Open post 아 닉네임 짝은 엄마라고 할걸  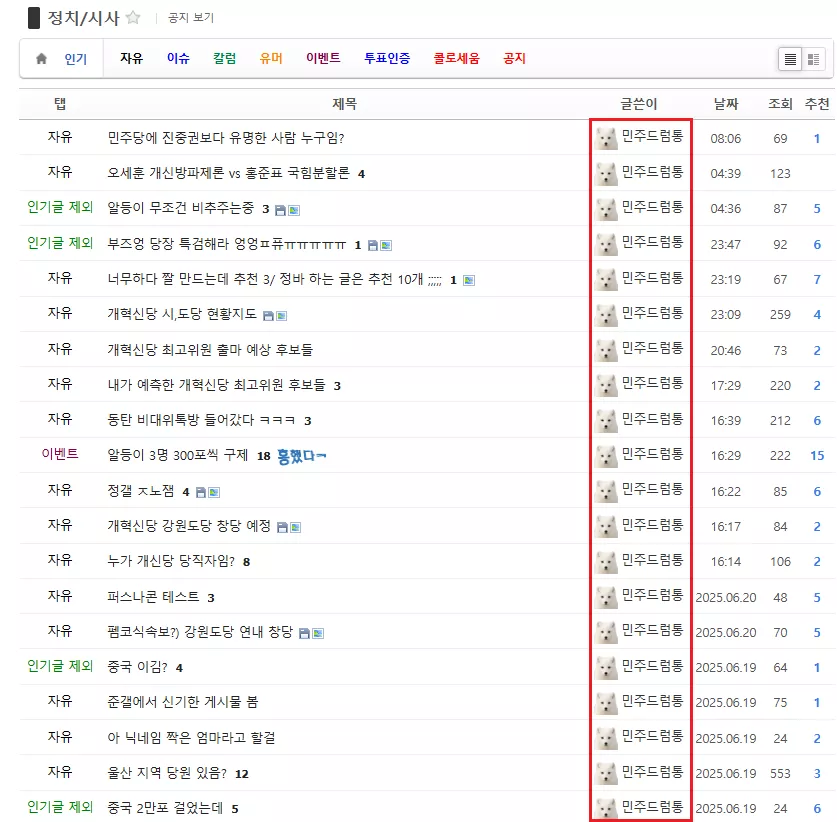tap(191, 738)
